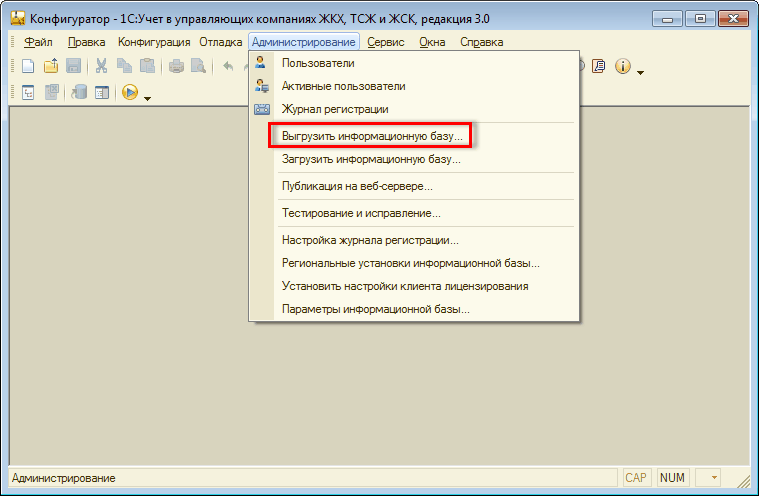Click the CAP indicator in status bar
Viewport: 759px width, 496px height.
click(636, 478)
